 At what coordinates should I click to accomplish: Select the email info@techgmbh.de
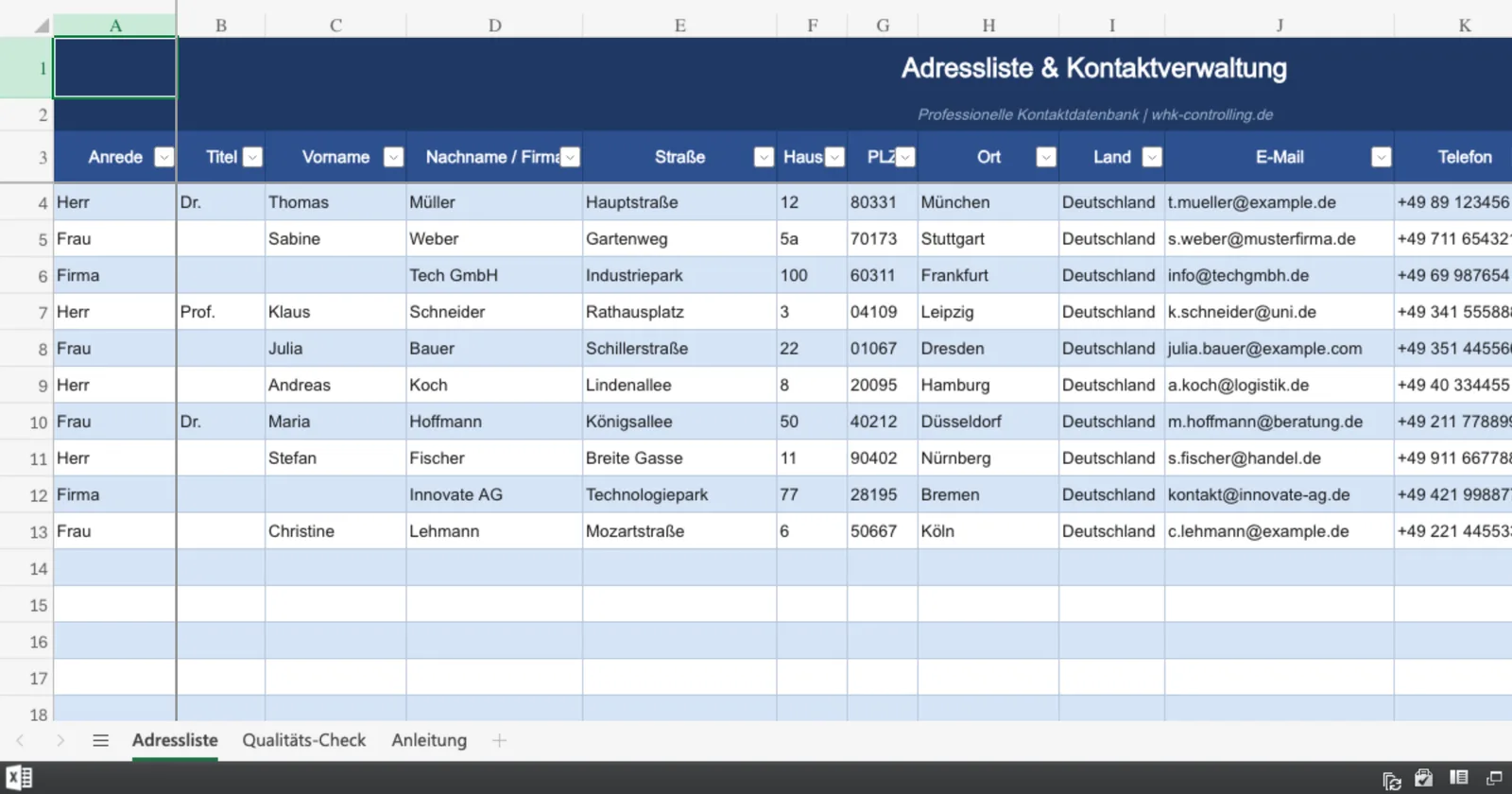click(1280, 275)
